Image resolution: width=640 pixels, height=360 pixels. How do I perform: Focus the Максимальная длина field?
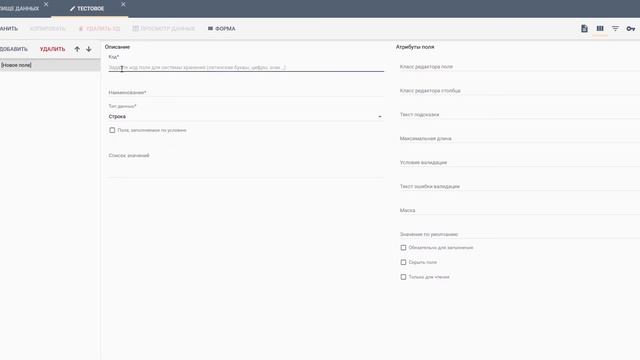(520, 138)
